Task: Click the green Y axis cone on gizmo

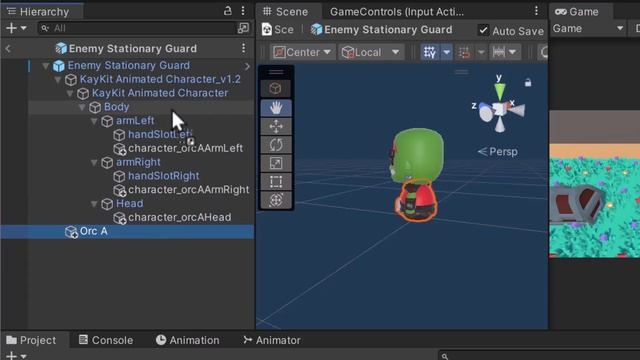Action: [500, 91]
